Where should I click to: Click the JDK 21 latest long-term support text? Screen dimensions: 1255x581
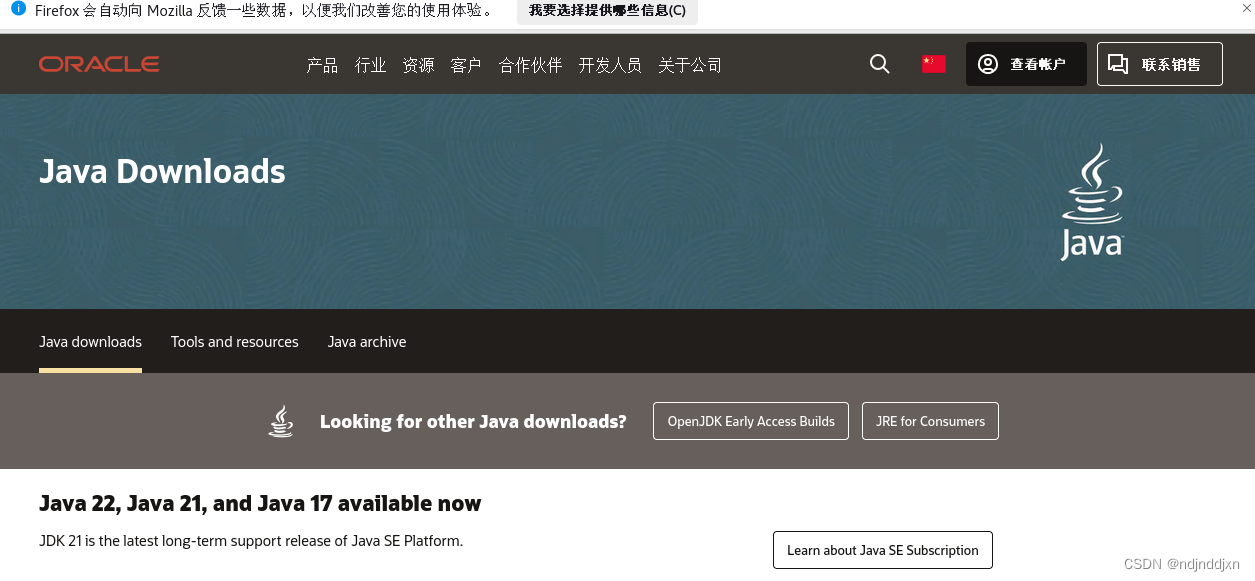pyautogui.click(x=251, y=541)
